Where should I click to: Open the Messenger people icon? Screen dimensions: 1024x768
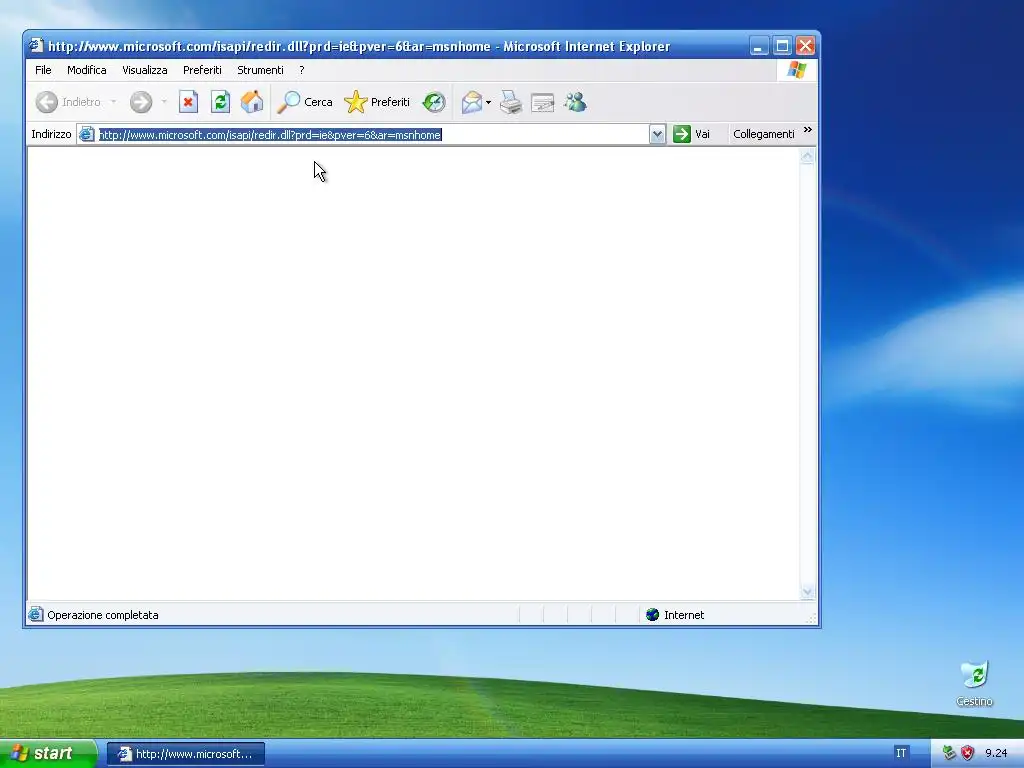575,102
